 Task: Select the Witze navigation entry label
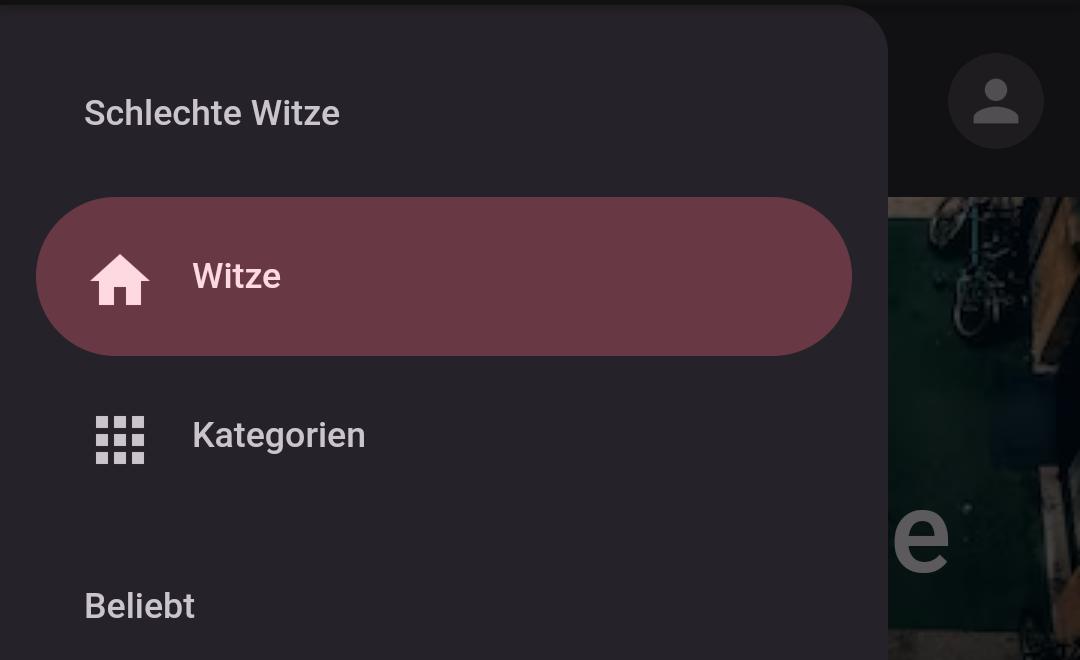click(236, 276)
